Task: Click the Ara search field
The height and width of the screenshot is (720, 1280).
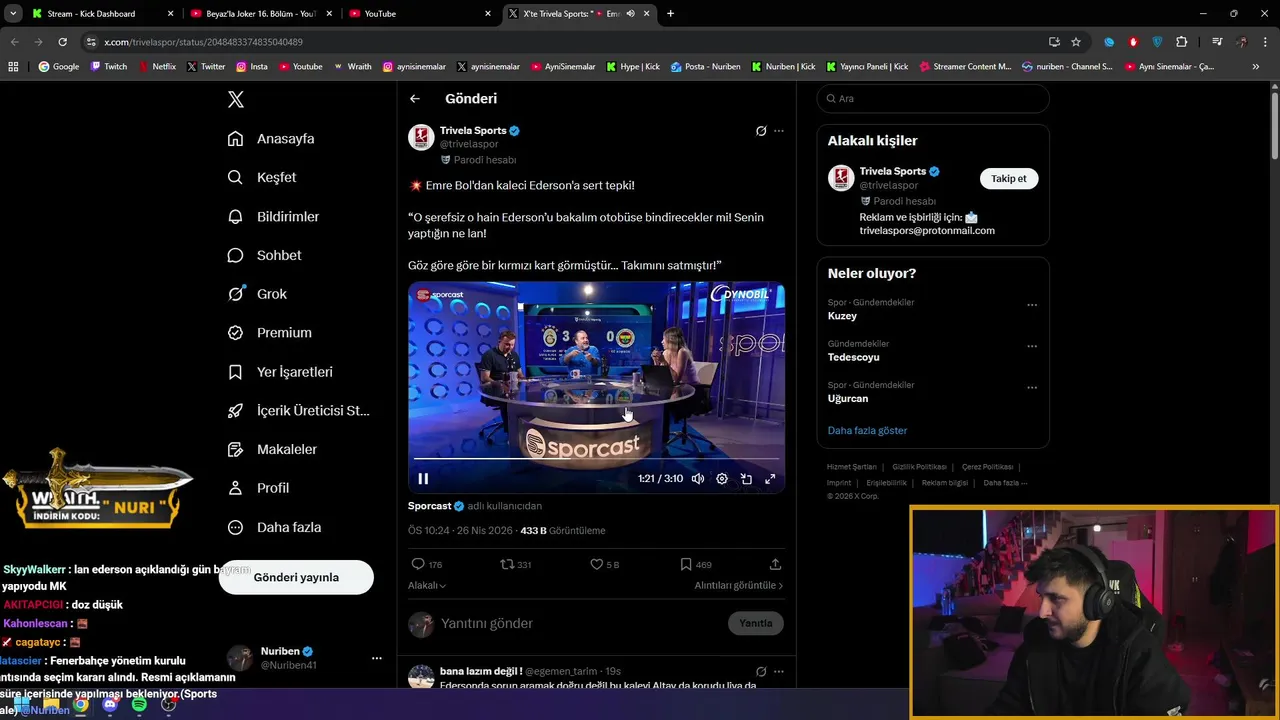Action: [x=933, y=99]
